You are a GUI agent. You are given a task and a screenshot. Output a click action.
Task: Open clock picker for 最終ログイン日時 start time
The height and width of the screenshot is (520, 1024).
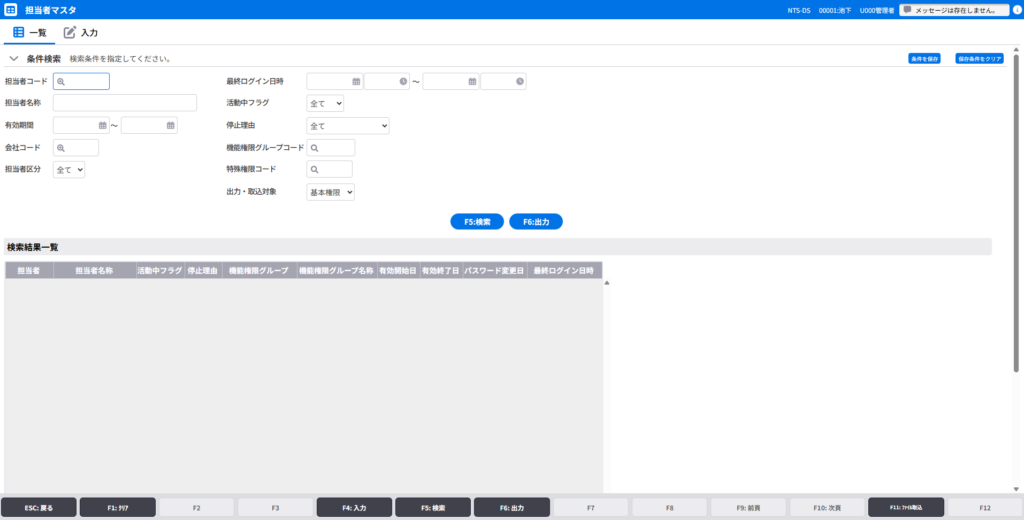point(403,82)
